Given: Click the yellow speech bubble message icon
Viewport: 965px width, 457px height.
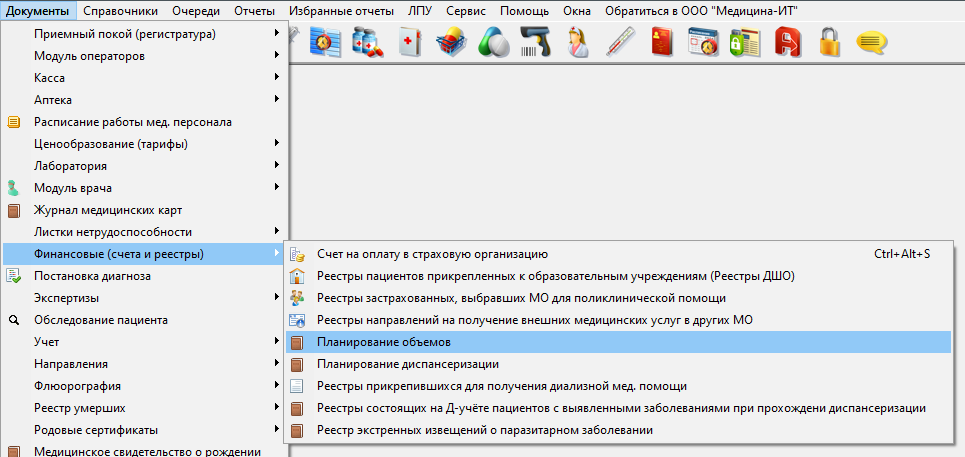Looking at the screenshot, I should coord(871,43).
